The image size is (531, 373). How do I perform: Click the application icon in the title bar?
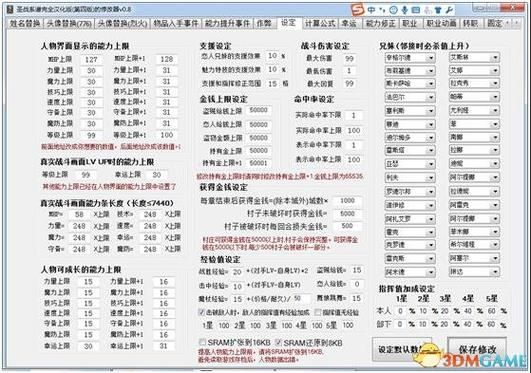tap(10, 9)
